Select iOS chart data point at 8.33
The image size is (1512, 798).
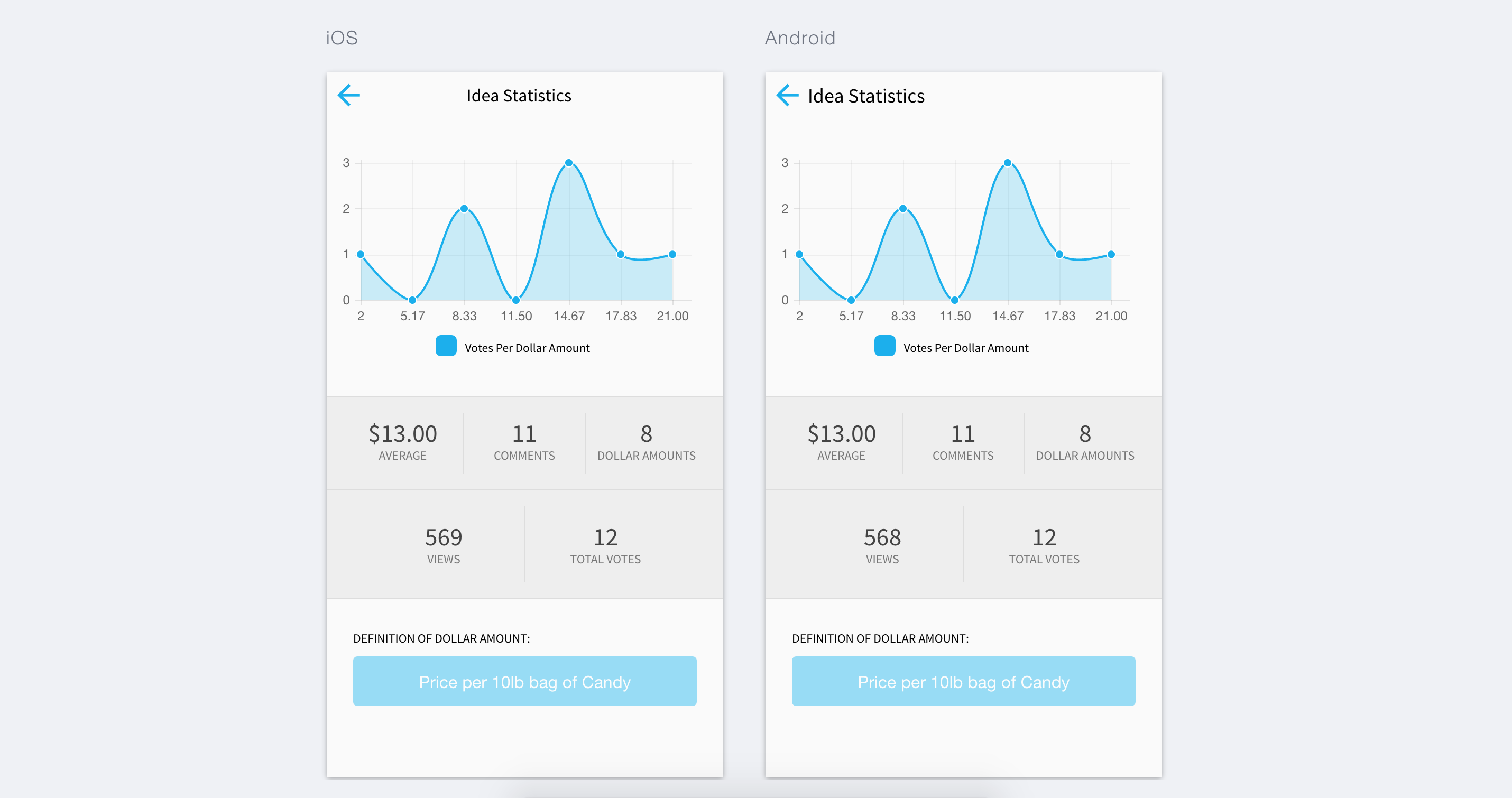464,208
